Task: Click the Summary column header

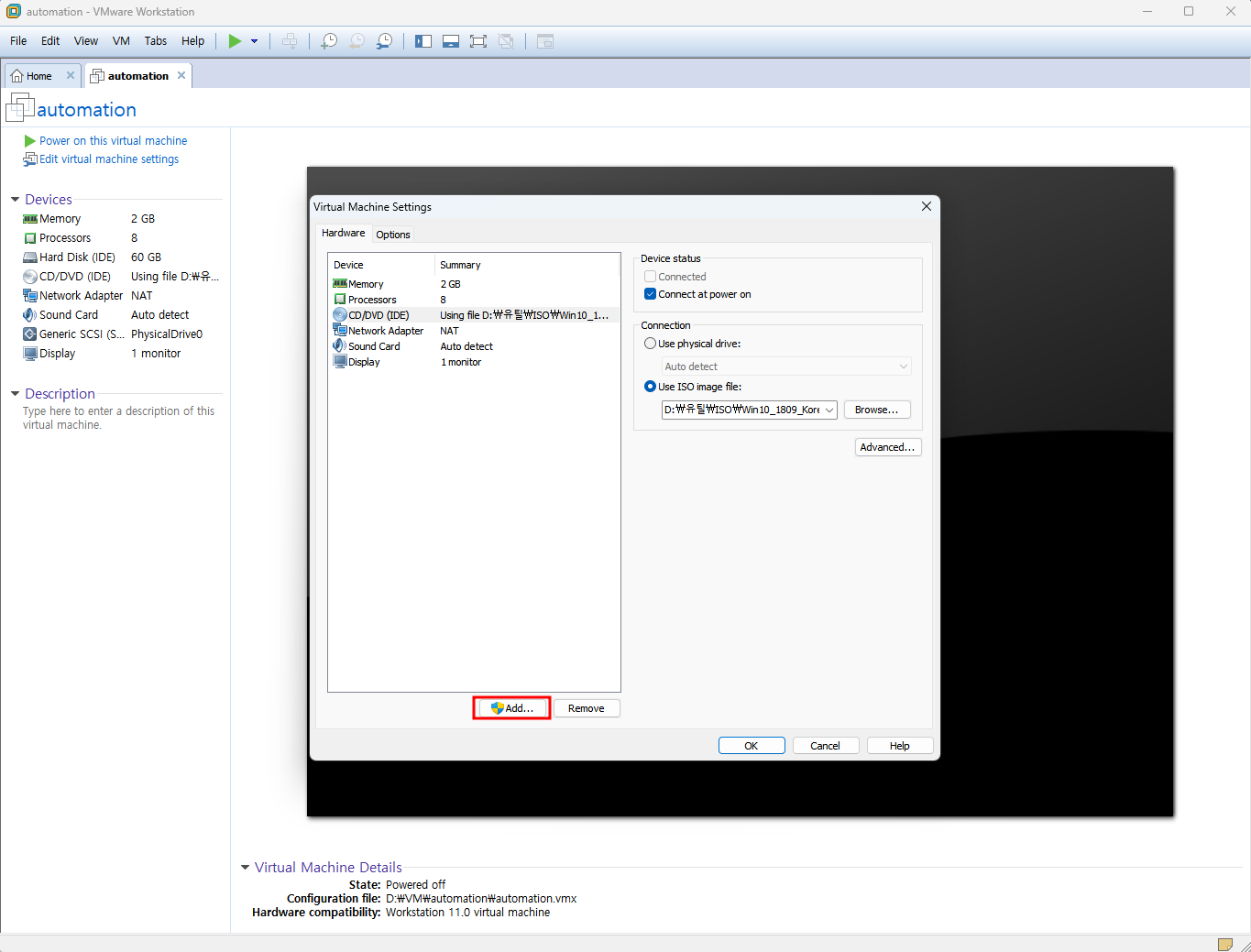Action: tap(527, 265)
